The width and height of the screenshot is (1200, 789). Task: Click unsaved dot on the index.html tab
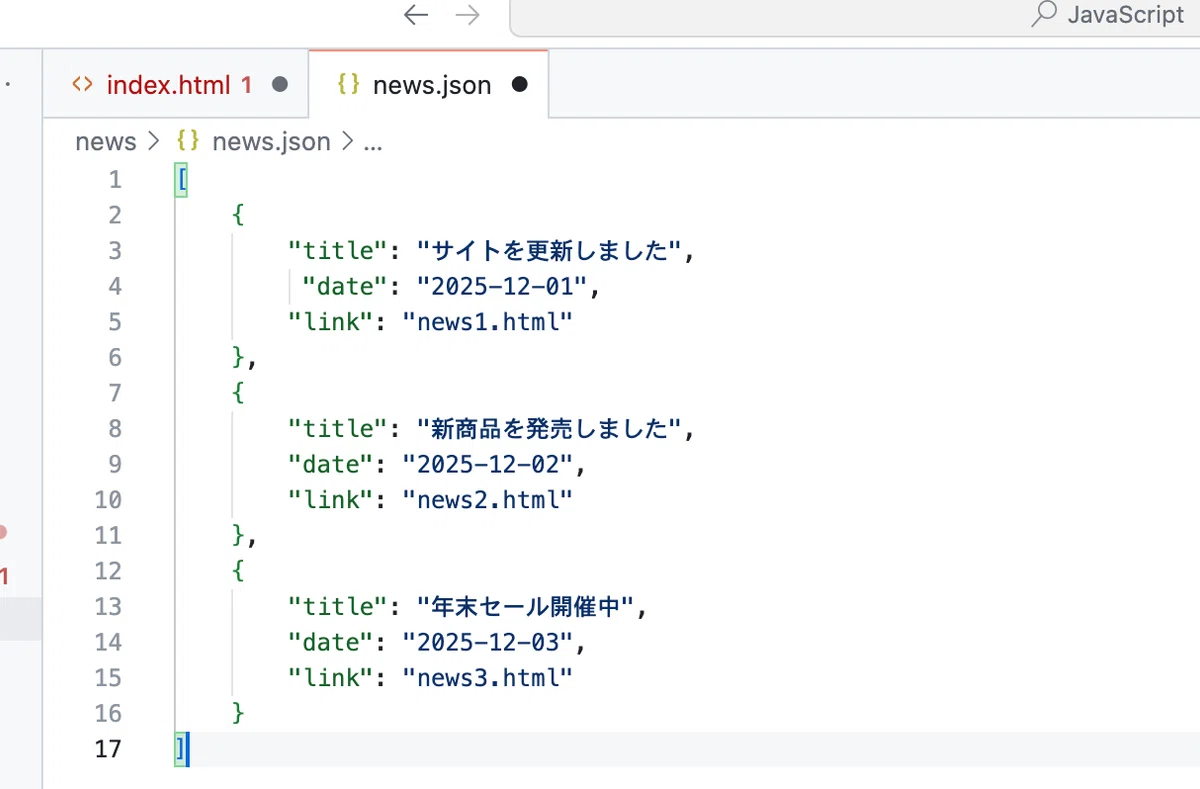pos(280,85)
